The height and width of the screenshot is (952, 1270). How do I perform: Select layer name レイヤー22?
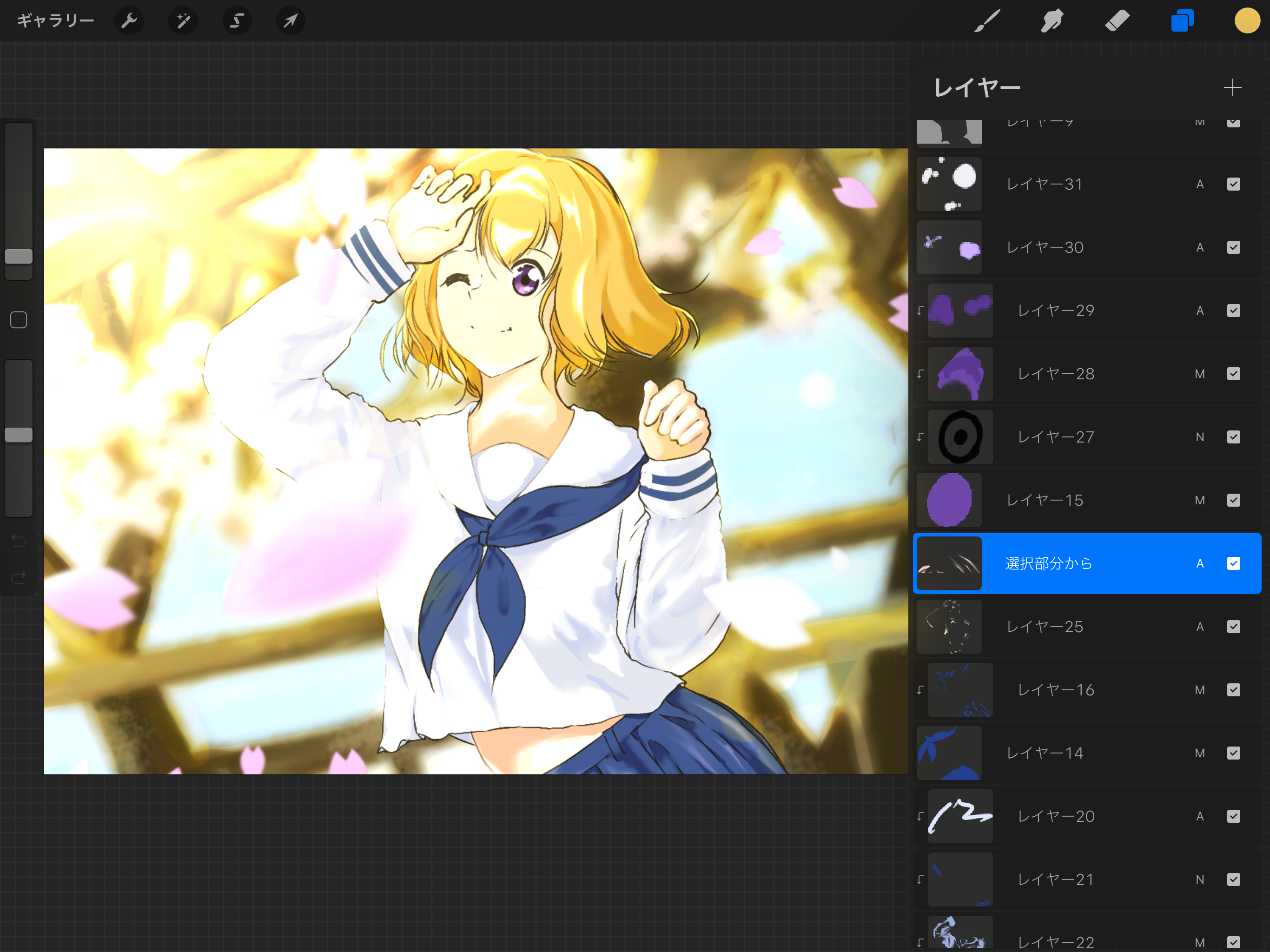[1056, 942]
